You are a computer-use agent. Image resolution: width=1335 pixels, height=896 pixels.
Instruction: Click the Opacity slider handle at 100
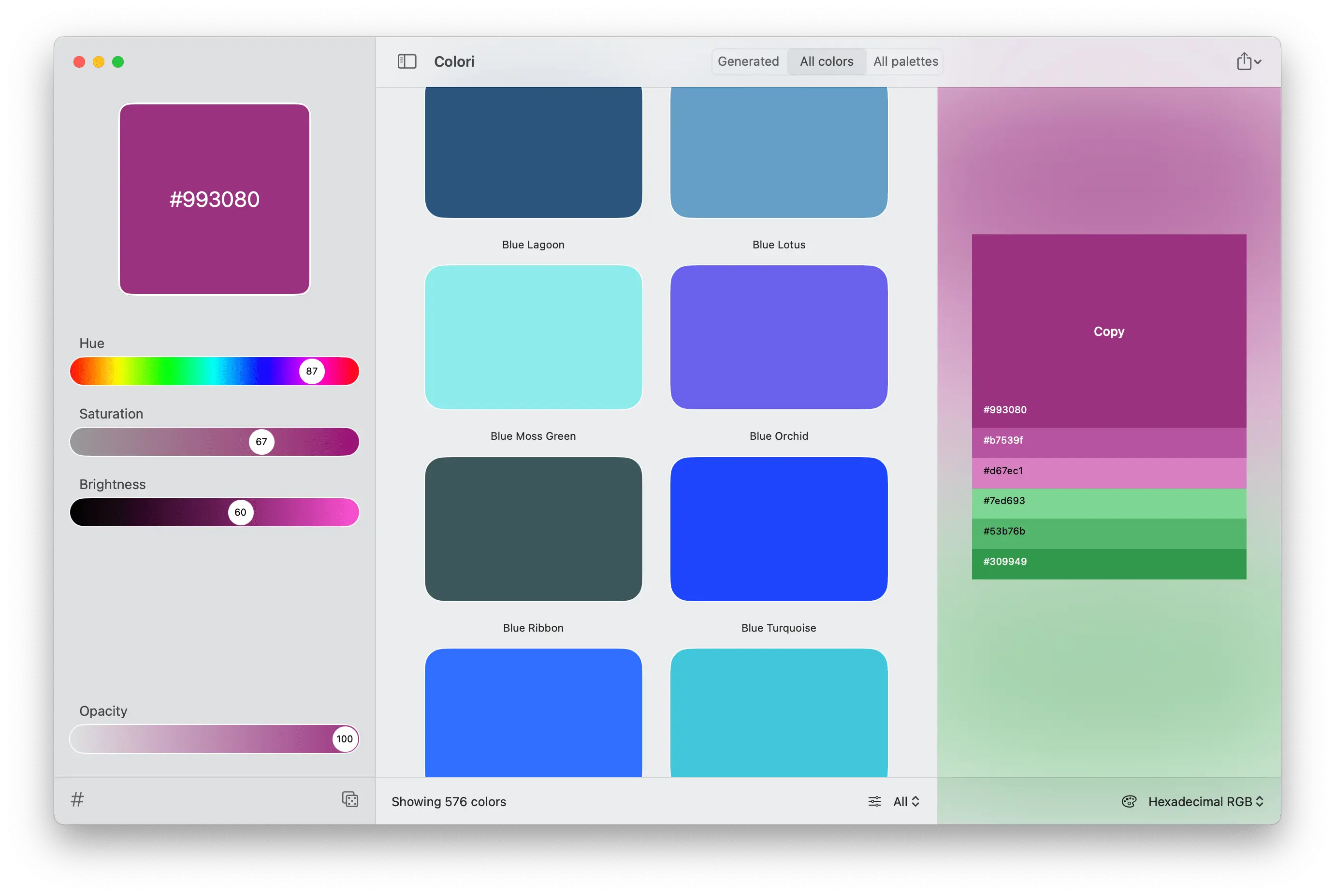pos(344,738)
